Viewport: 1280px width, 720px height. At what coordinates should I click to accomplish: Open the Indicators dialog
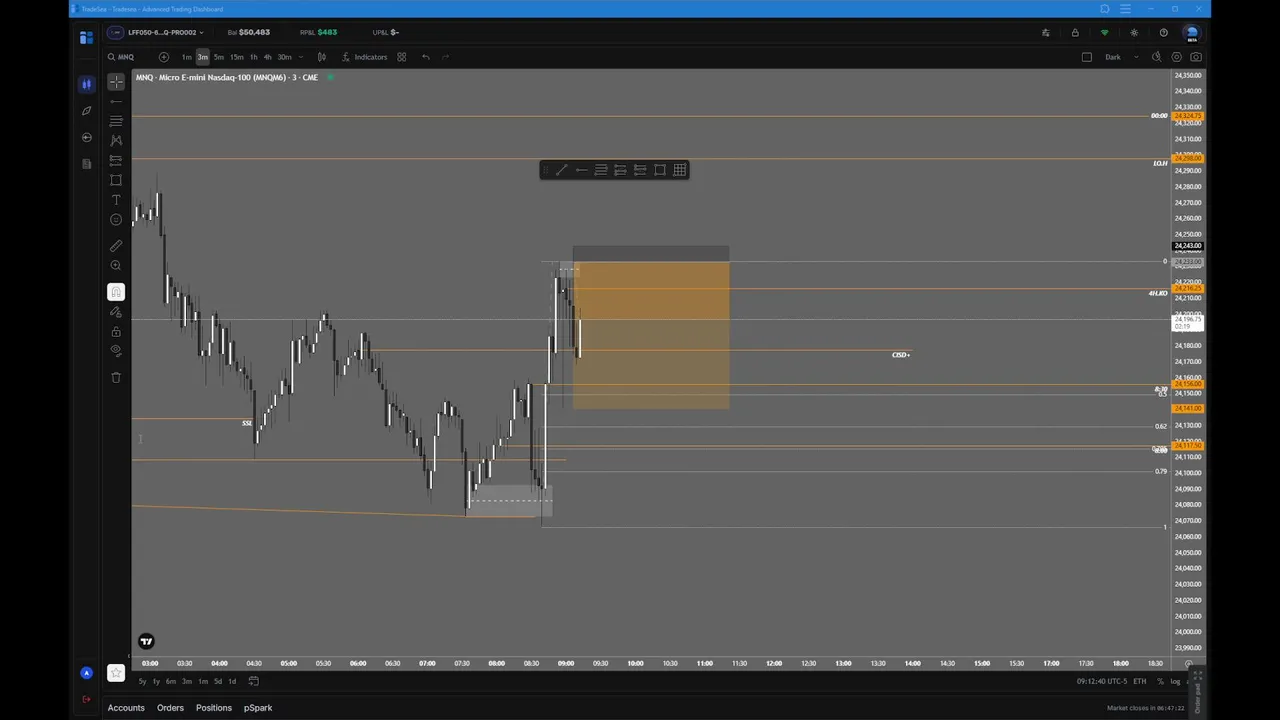[x=365, y=57]
